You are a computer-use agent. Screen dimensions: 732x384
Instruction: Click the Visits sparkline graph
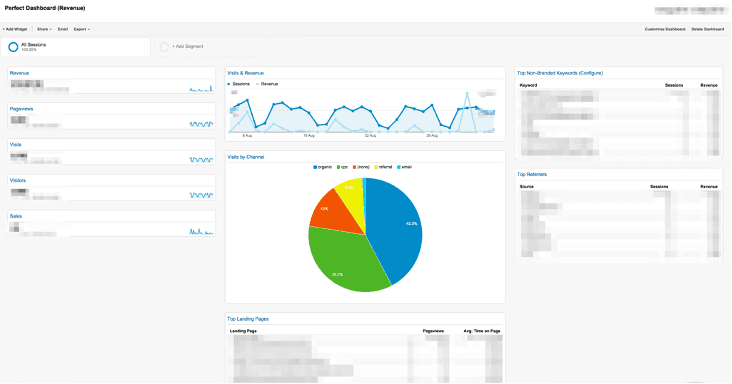coord(201,160)
